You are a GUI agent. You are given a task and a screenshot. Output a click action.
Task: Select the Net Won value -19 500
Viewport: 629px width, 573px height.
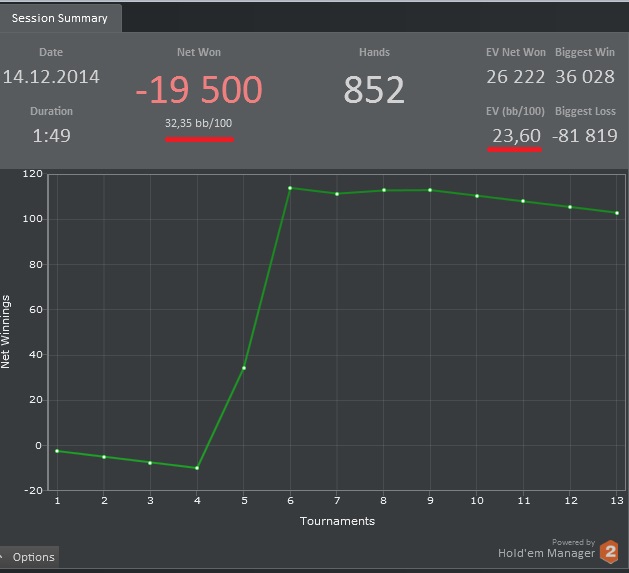(199, 89)
